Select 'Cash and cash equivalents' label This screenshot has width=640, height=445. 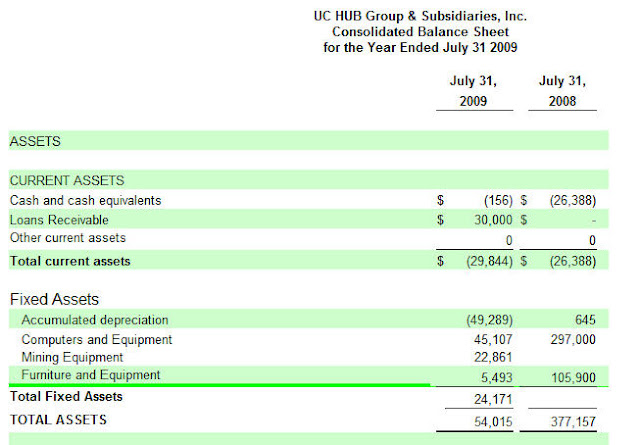pos(86,200)
